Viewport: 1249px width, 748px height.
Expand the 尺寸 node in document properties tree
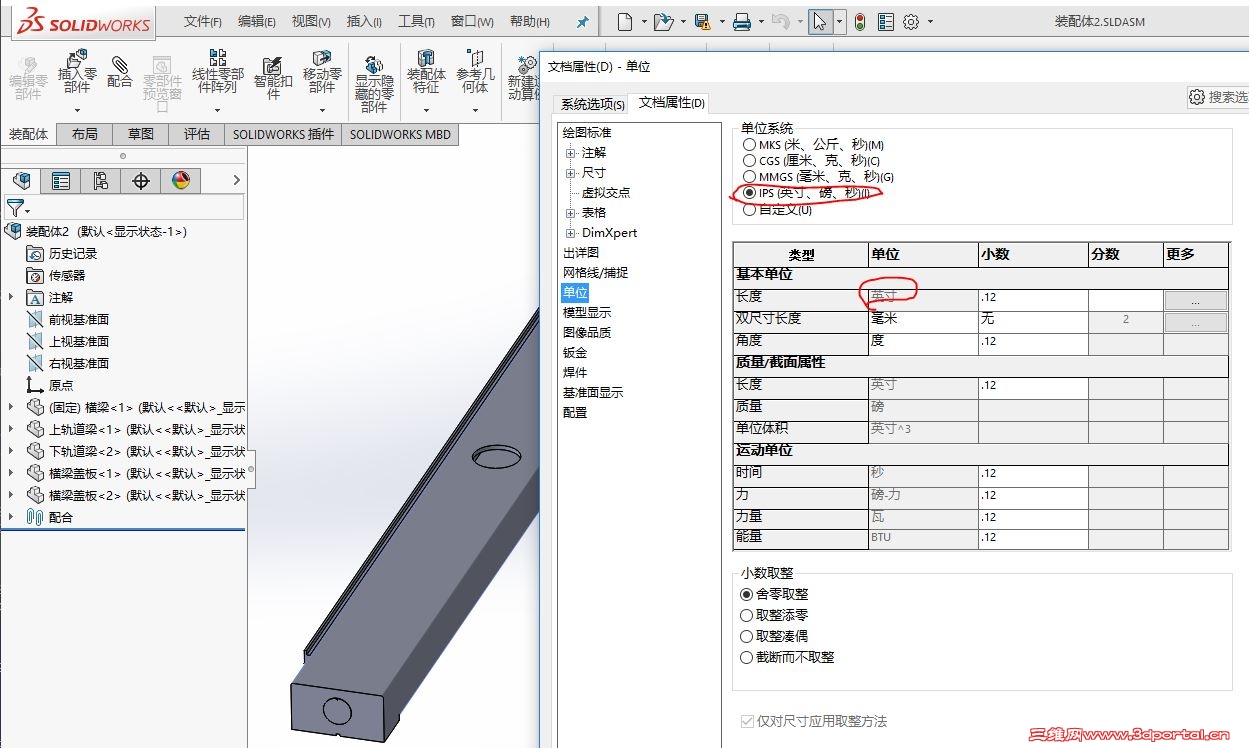(571, 173)
